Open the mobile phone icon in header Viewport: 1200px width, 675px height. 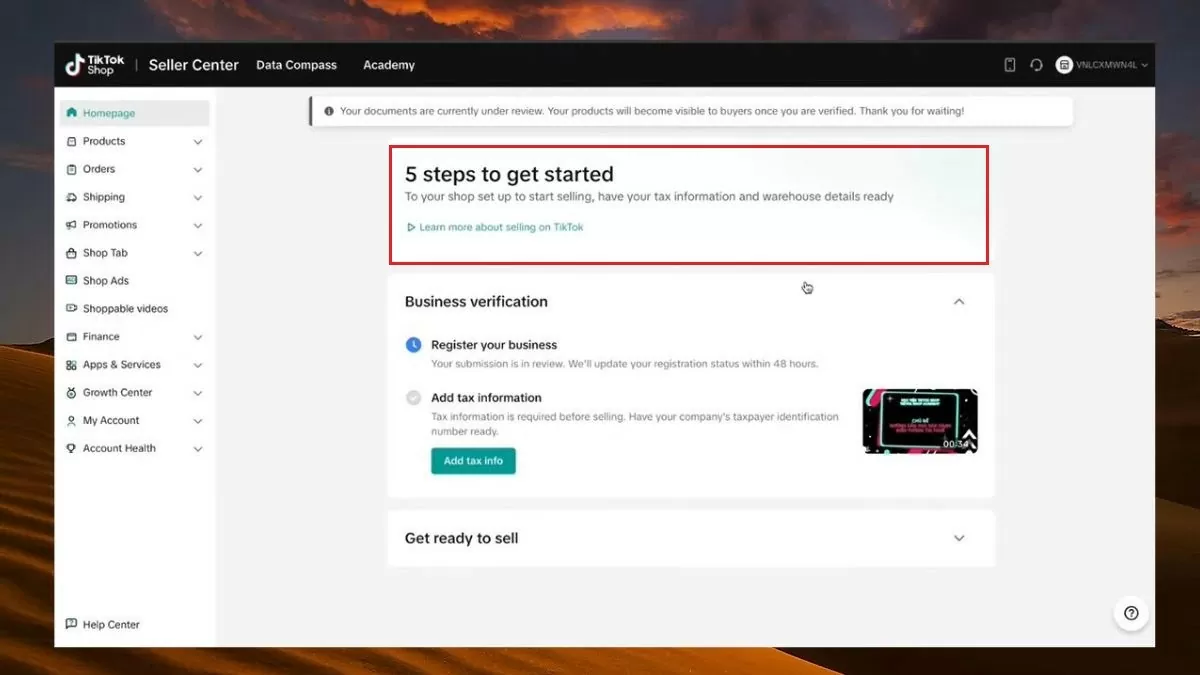[x=1010, y=65]
